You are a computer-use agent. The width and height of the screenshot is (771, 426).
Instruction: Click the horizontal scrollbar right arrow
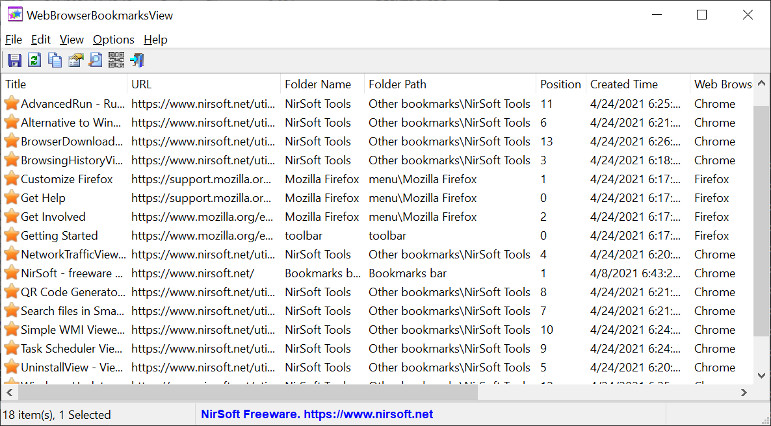click(744, 393)
